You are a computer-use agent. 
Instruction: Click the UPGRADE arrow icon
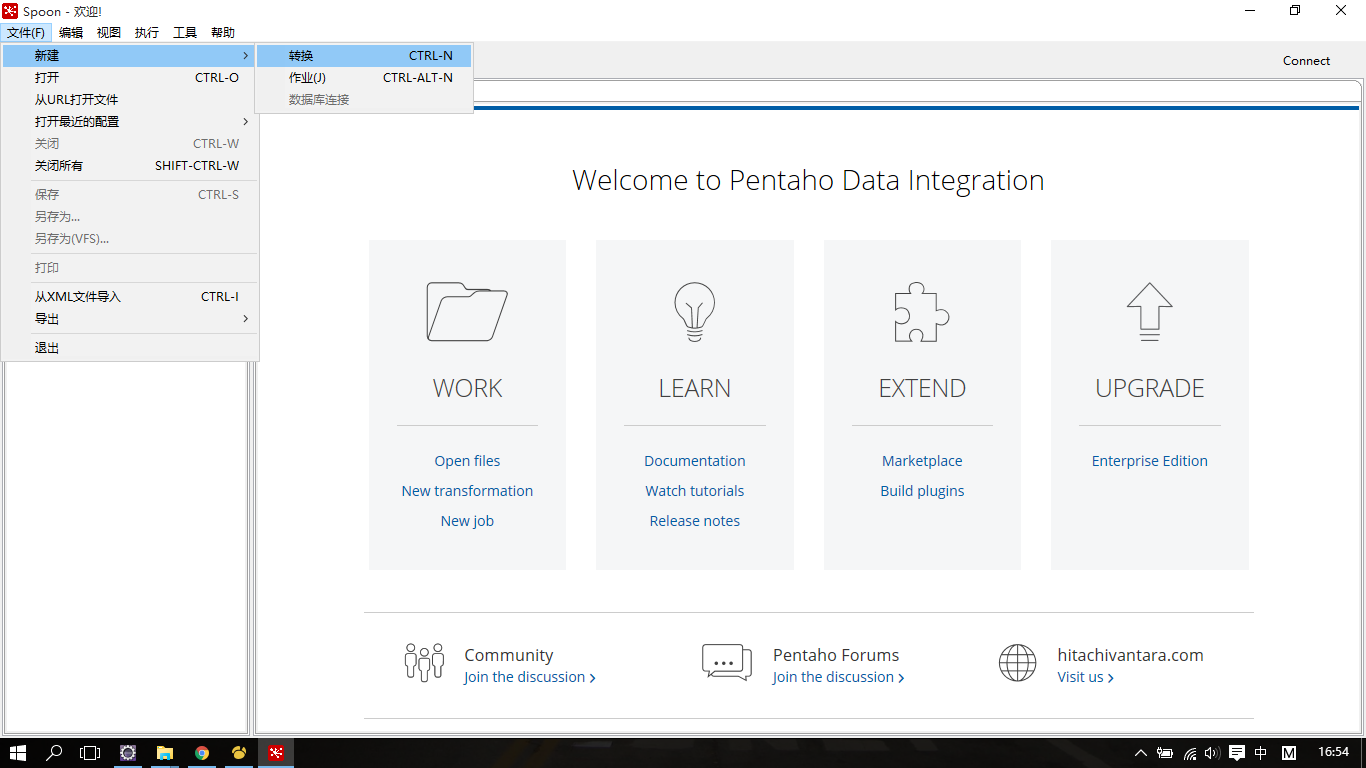click(x=1149, y=312)
